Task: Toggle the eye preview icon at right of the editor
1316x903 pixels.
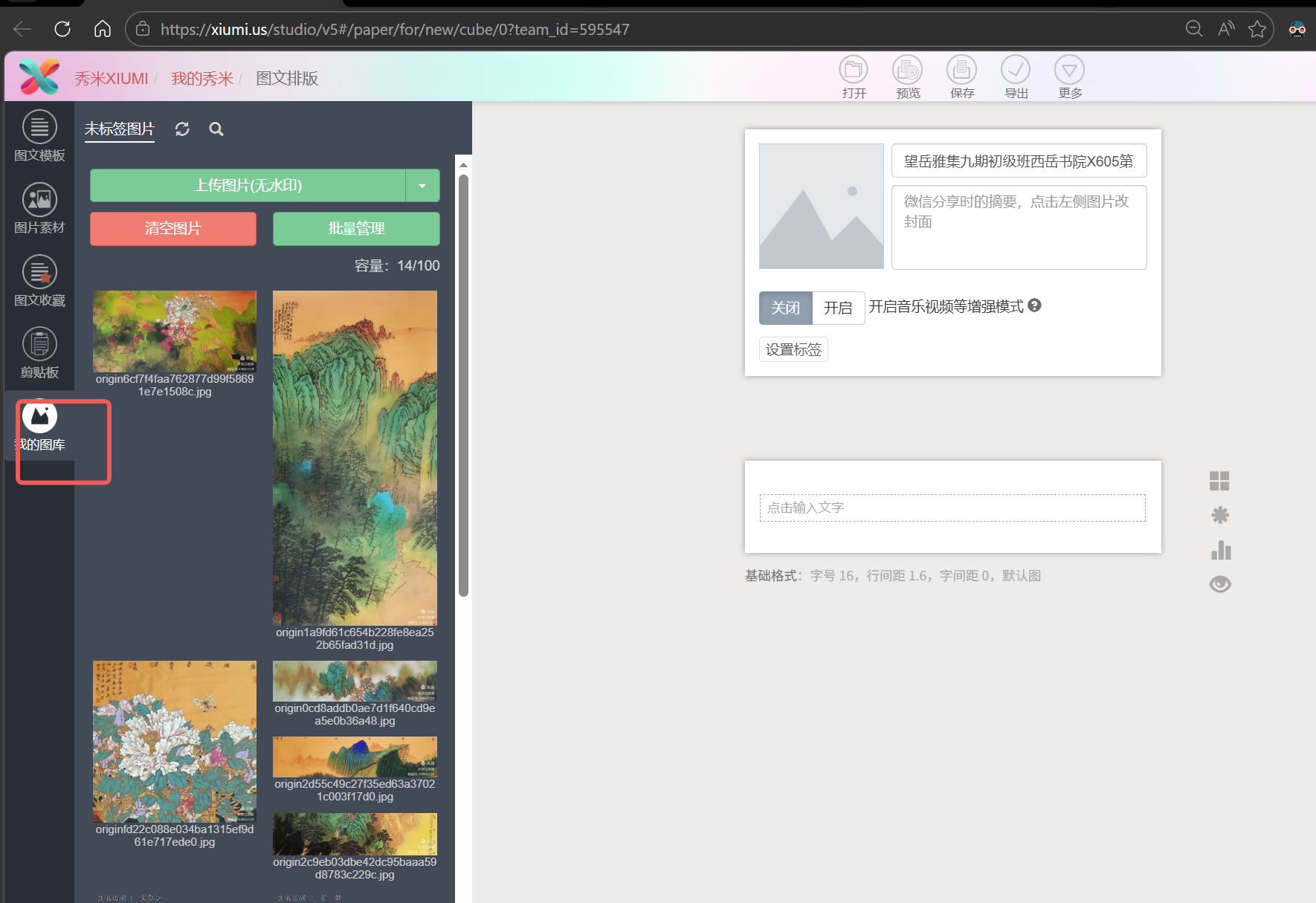Action: [x=1220, y=584]
